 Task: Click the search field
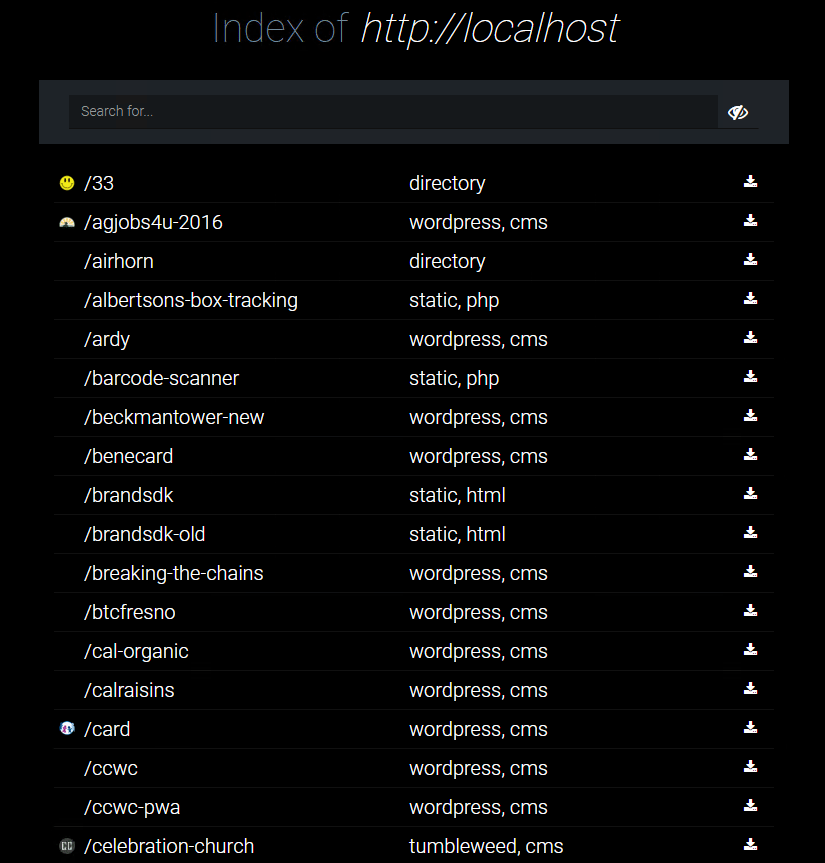coord(393,112)
